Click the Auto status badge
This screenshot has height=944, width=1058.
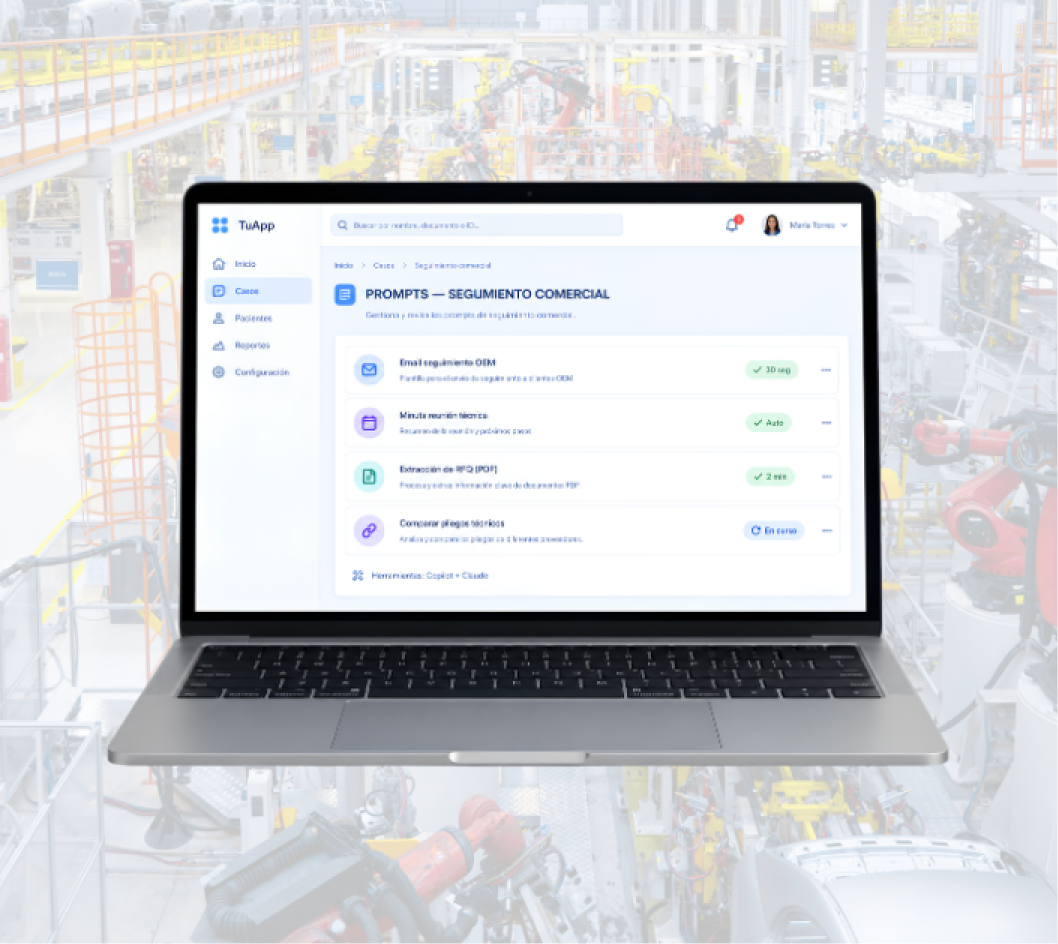(x=769, y=423)
